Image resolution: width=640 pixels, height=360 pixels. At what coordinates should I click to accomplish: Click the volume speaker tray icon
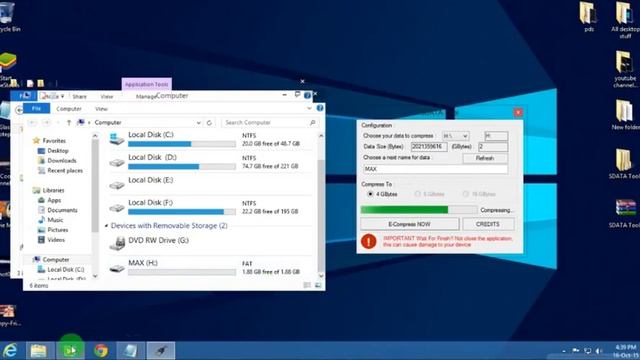pyautogui.click(x=598, y=351)
